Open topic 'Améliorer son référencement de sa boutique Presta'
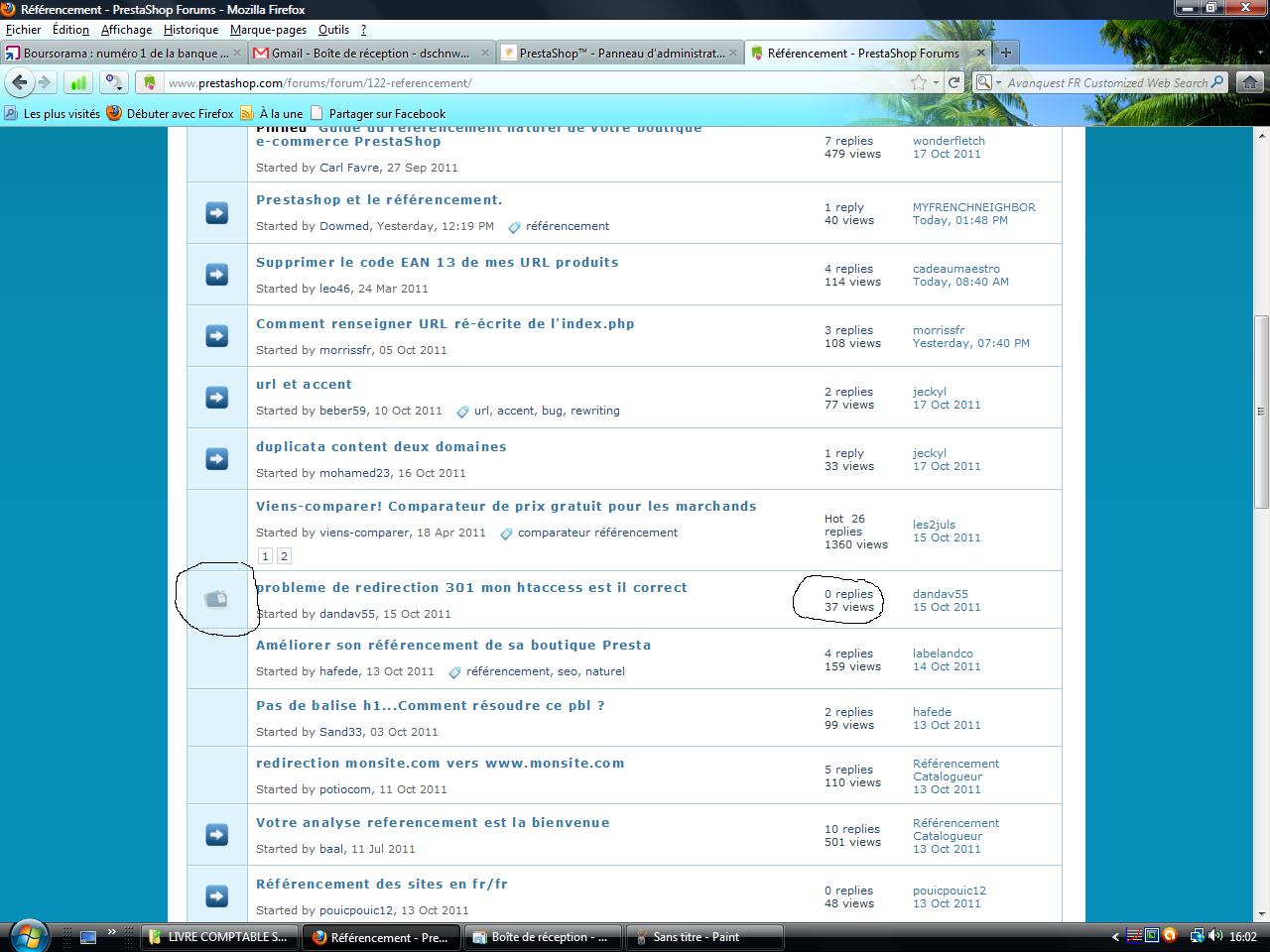The width and height of the screenshot is (1270, 952). [453, 645]
